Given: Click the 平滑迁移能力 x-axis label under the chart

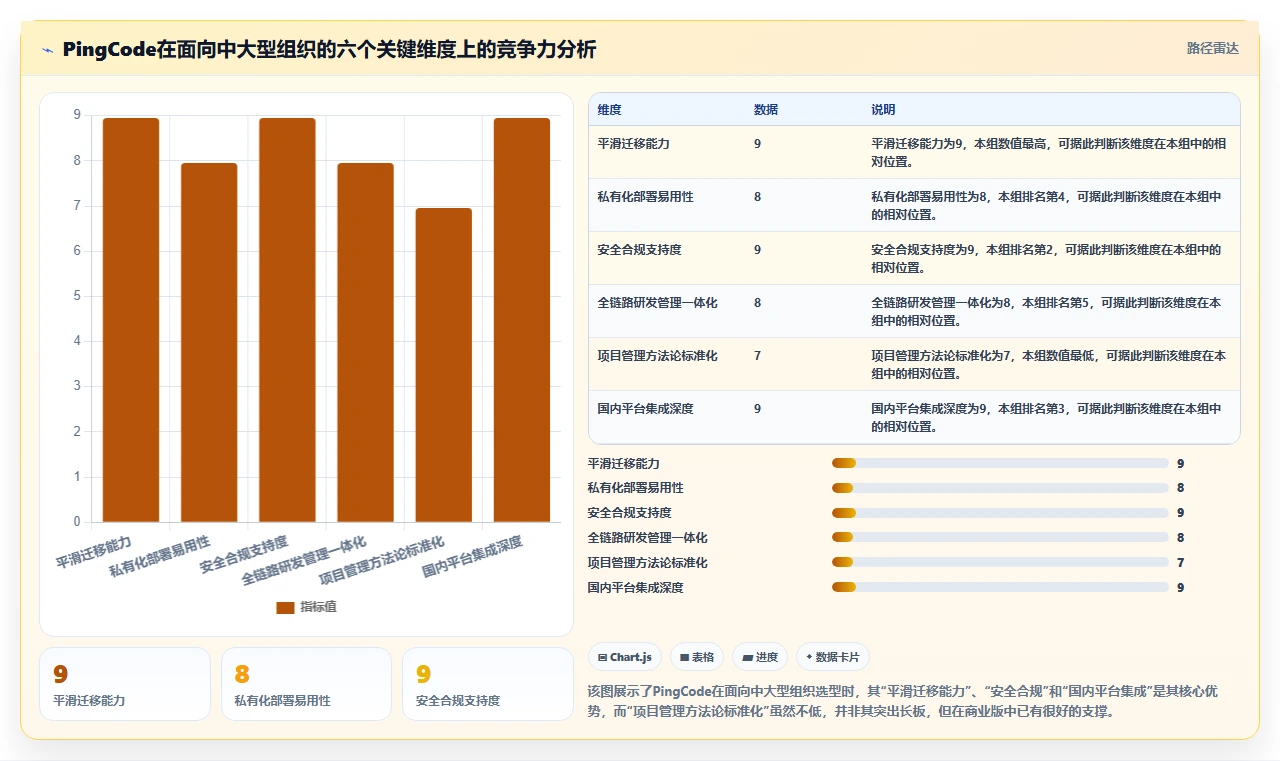Looking at the screenshot, I should click(94, 552).
